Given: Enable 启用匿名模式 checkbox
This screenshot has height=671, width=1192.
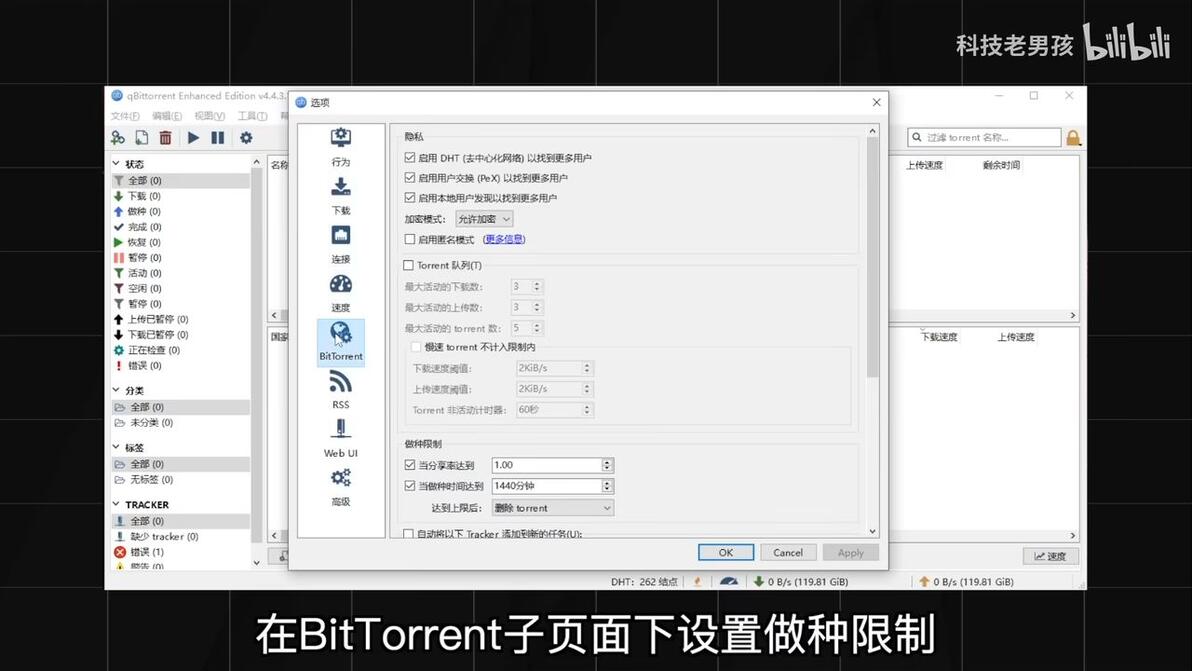Looking at the screenshot, I should (x=410, y=239).
